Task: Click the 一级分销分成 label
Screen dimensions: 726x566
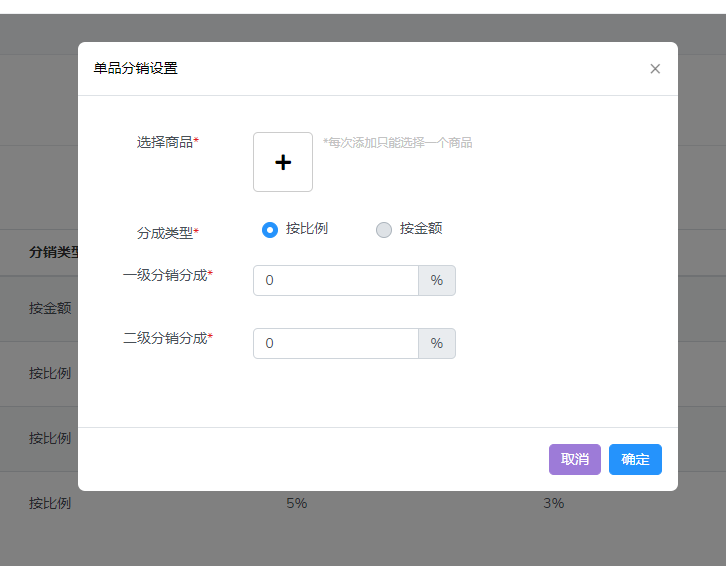Action: 168,275
